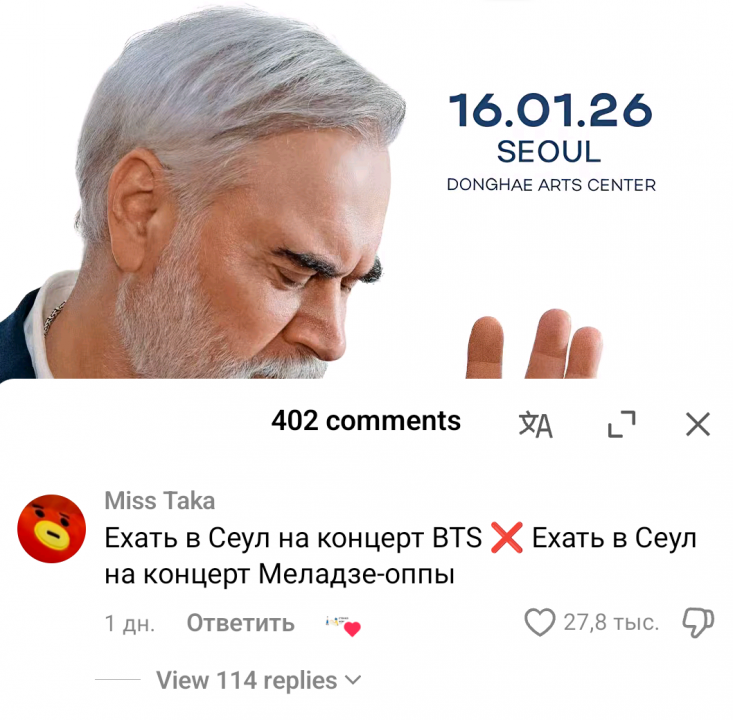Screen dimensions: 733x720
Task: Expand the comments panel to fullscreen
Action: pyautogui.click(x=622, y=424)
